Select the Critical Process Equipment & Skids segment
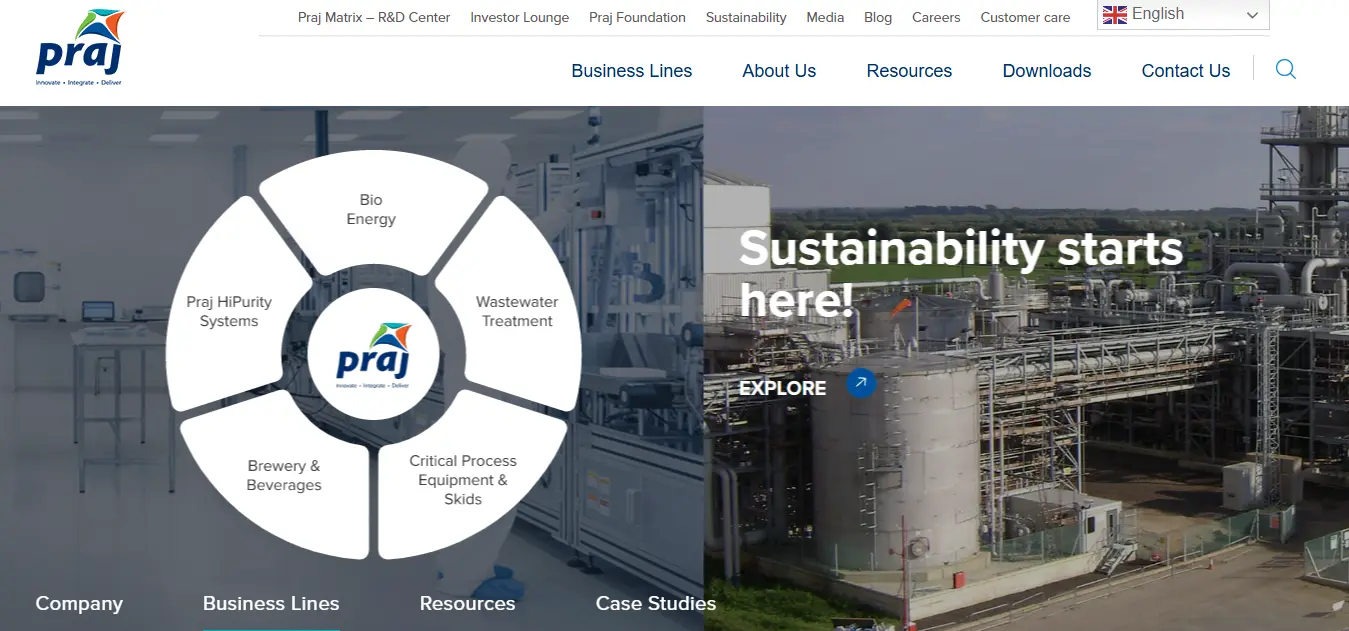Image resolution: width=1349 pixels, height=631 pixels. [x=462, y=479]
